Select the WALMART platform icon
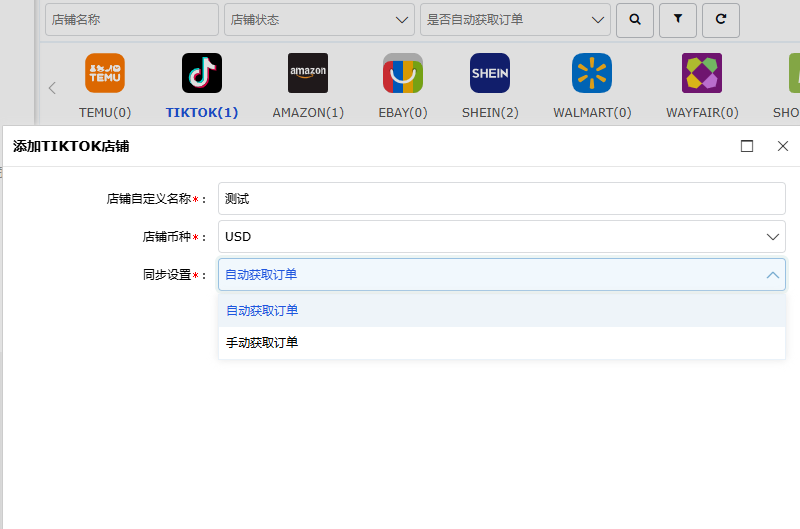 [592, 73]
